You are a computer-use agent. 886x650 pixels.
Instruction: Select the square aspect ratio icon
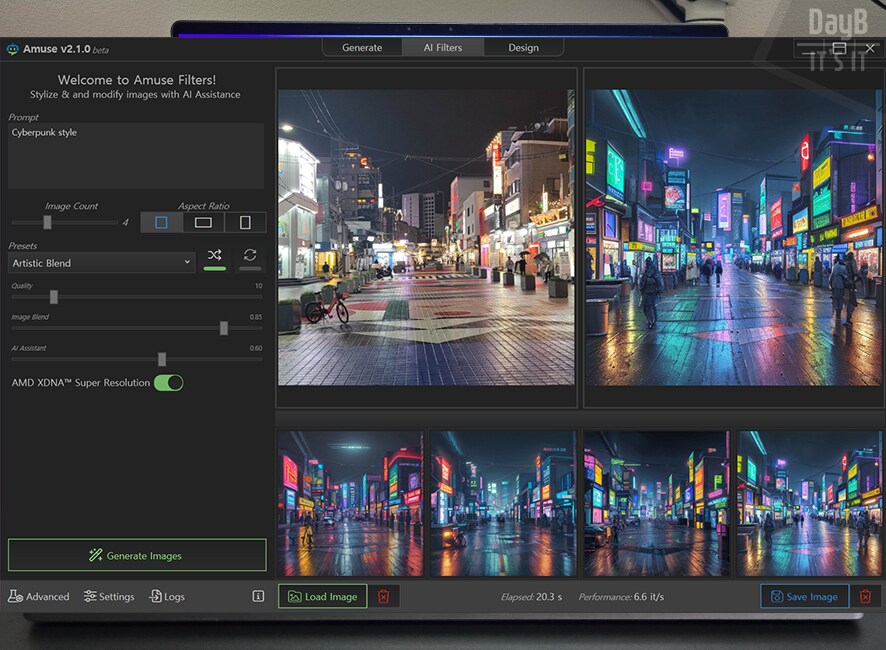(161, 222)
